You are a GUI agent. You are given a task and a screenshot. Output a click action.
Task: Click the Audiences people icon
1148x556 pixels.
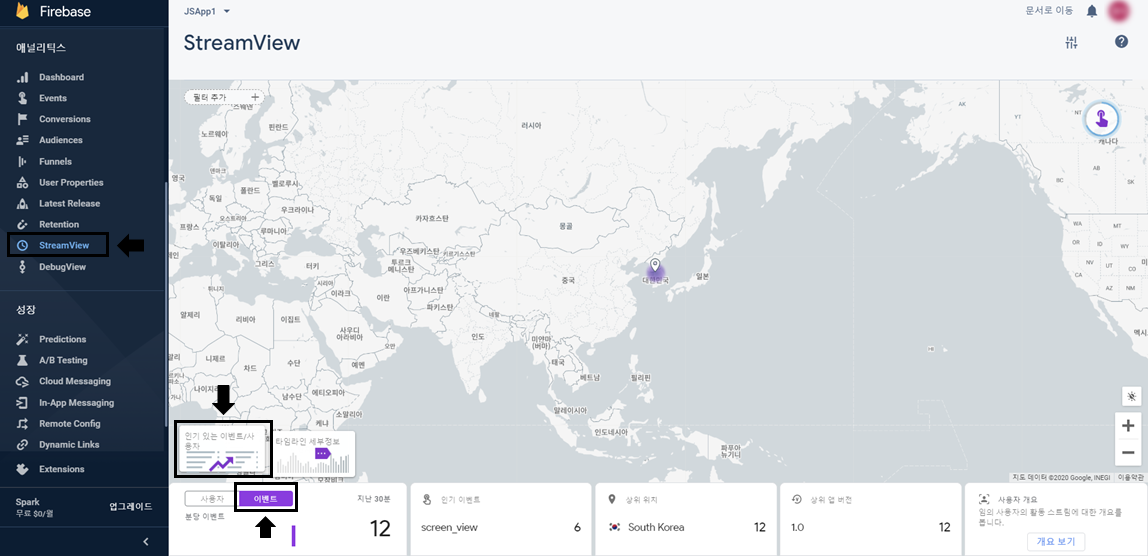(23, 140)
